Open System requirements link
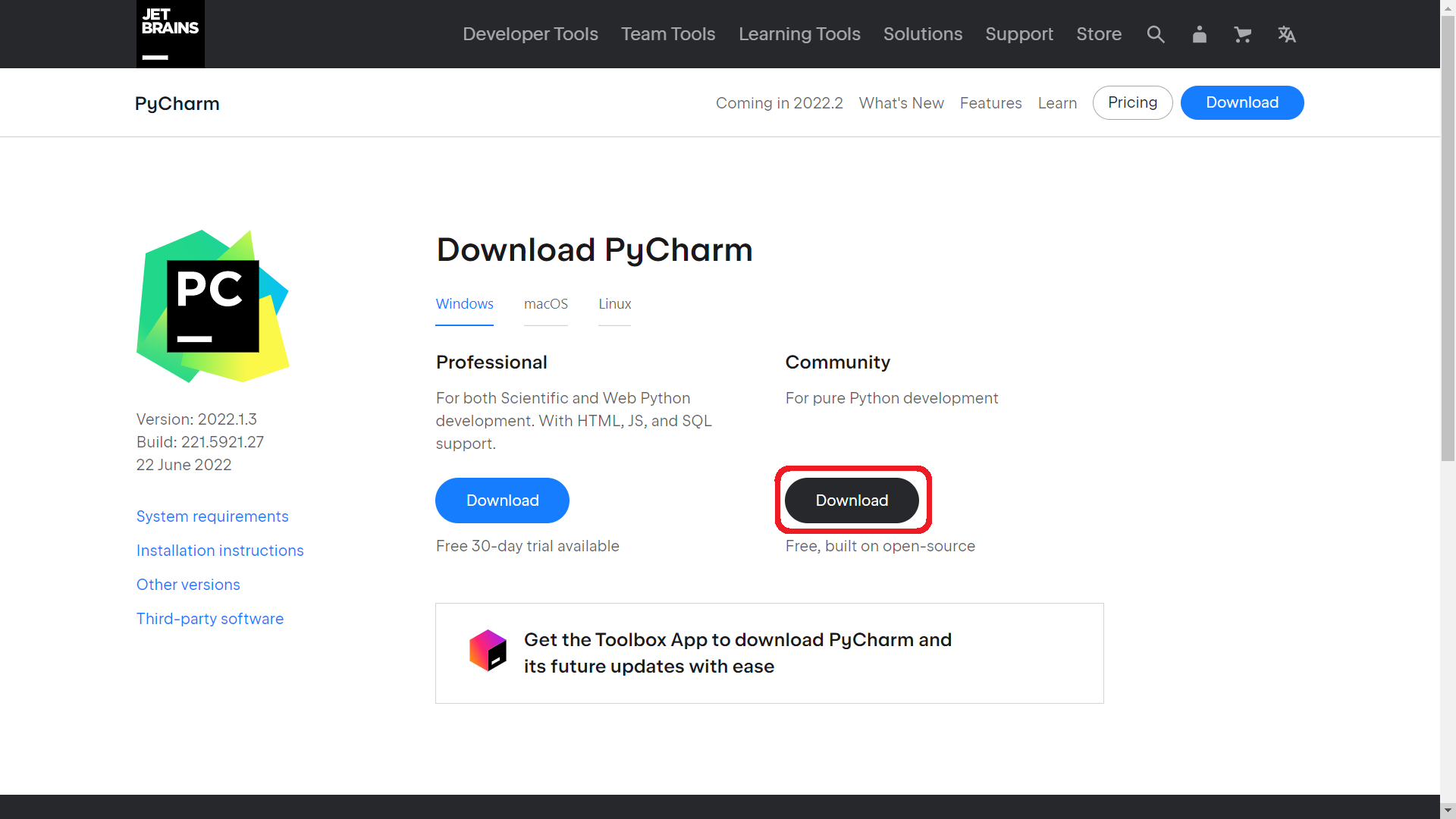 (x=212, y=516)
